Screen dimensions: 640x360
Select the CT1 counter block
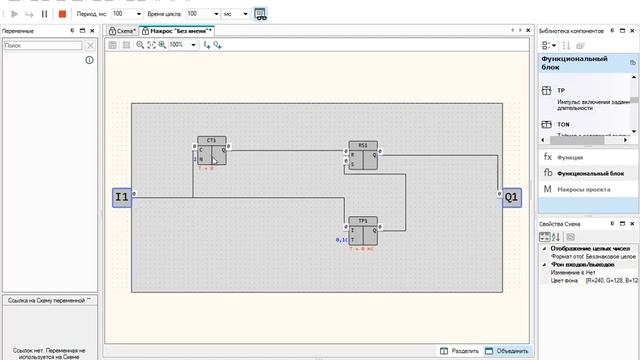click(212, 151)
